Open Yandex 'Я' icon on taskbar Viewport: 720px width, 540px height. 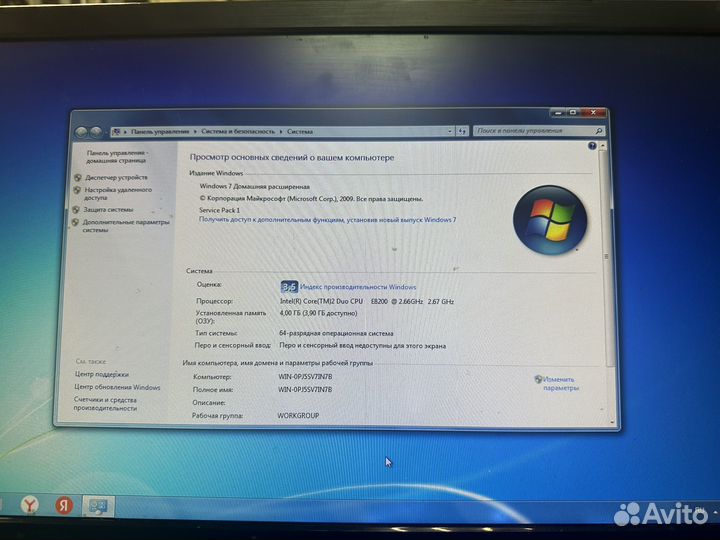pyautogui.click(x=64, y=506)
